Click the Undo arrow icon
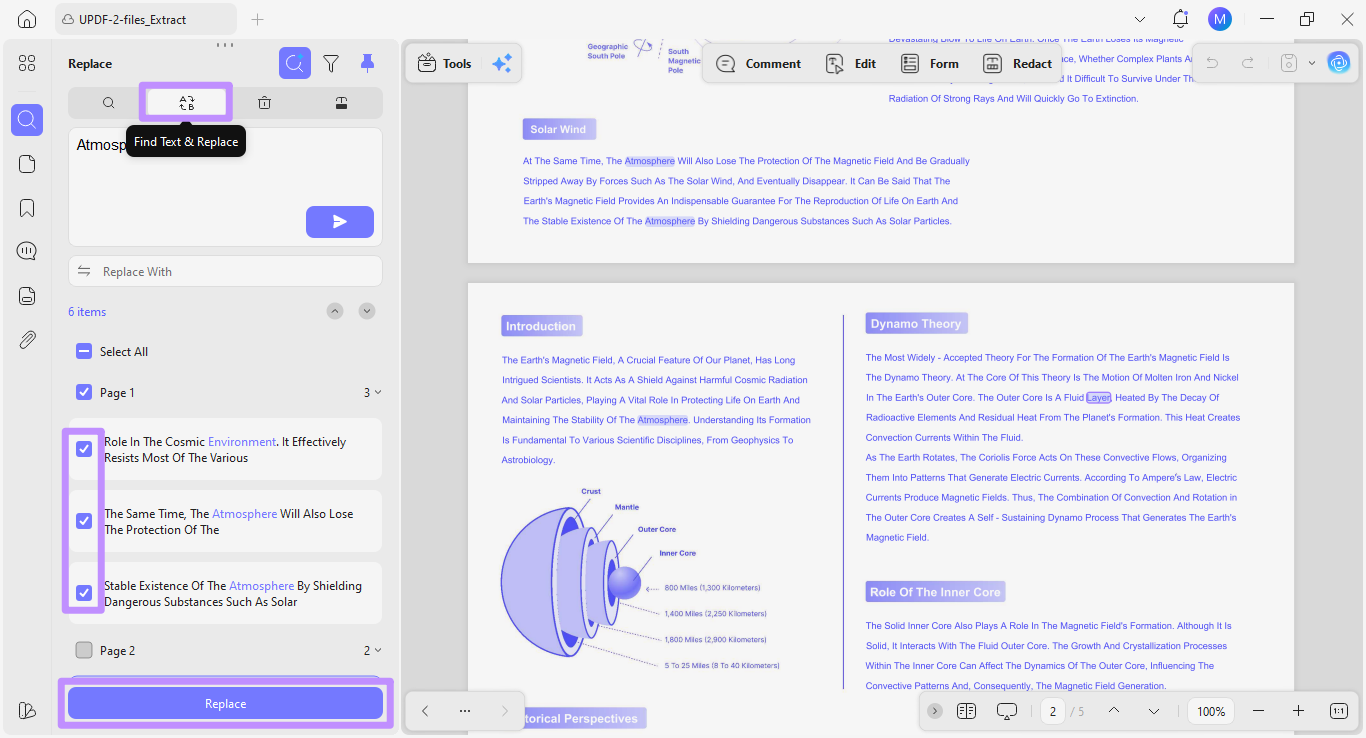This screenshot has height=738, width=1366. [1212, 63]
